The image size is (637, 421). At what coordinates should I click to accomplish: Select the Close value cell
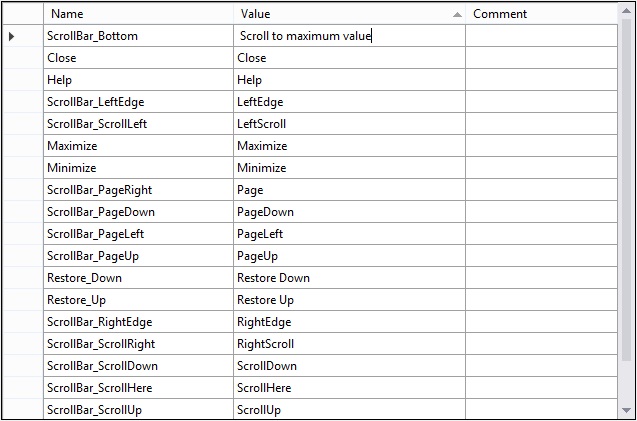click(350, 58)
